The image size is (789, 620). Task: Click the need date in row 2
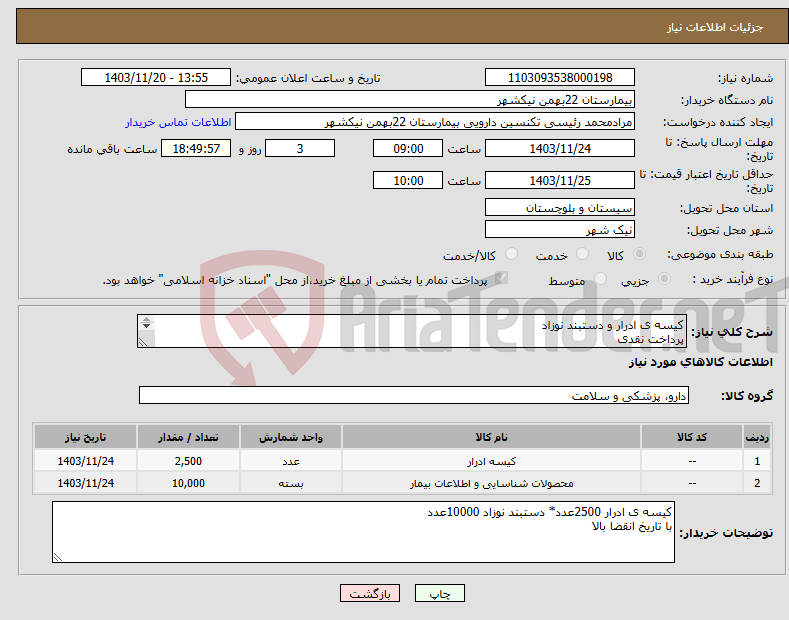pyautogui.click(x=86, y=483)
